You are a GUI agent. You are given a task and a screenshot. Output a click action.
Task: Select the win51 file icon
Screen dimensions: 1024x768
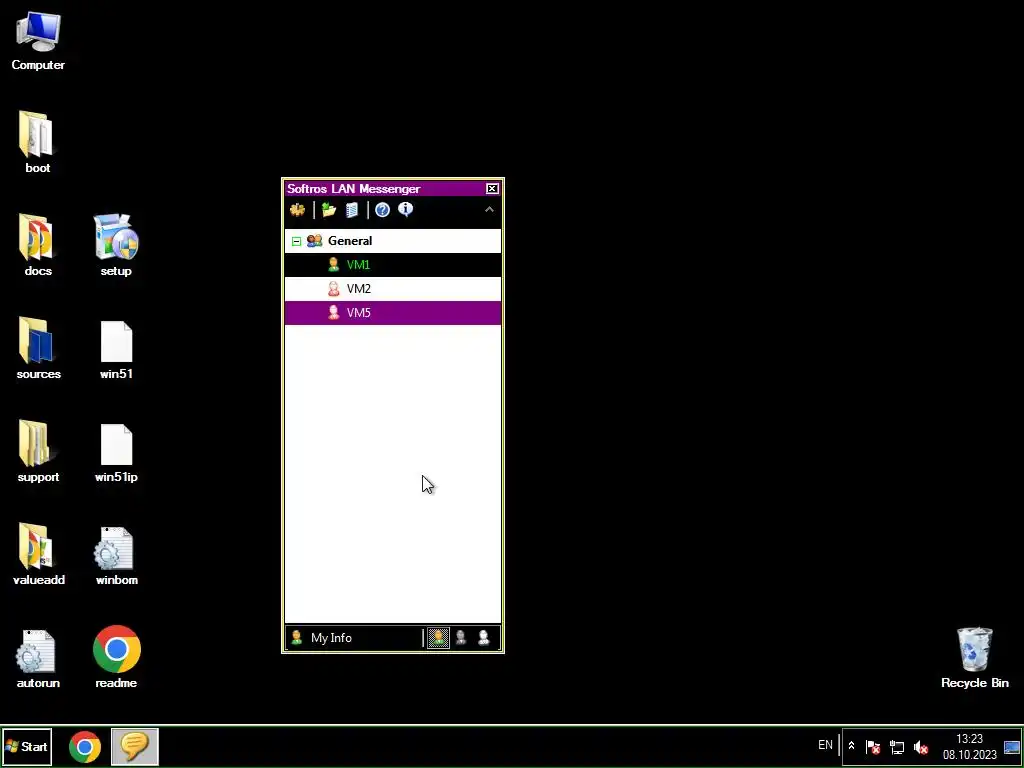[116, 349]
